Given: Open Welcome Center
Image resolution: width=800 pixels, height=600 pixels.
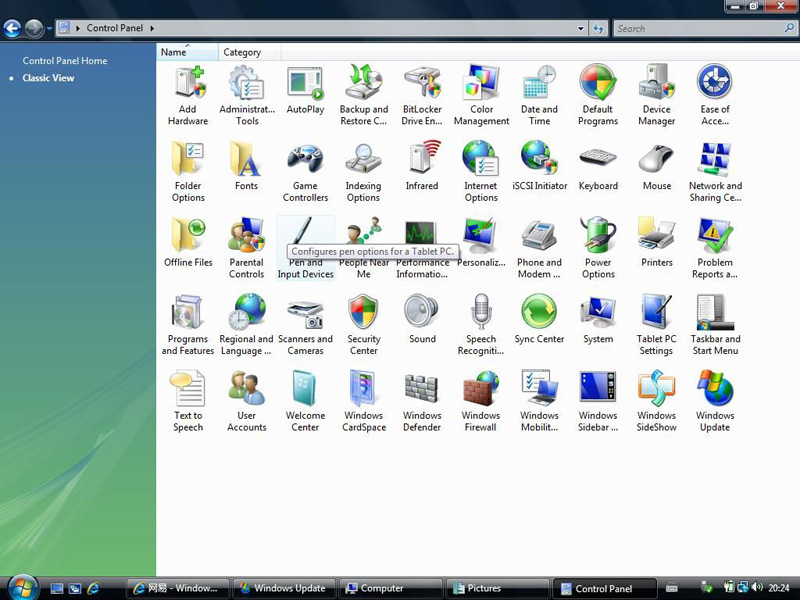Looking at the screenshot, I should [305, 402].
